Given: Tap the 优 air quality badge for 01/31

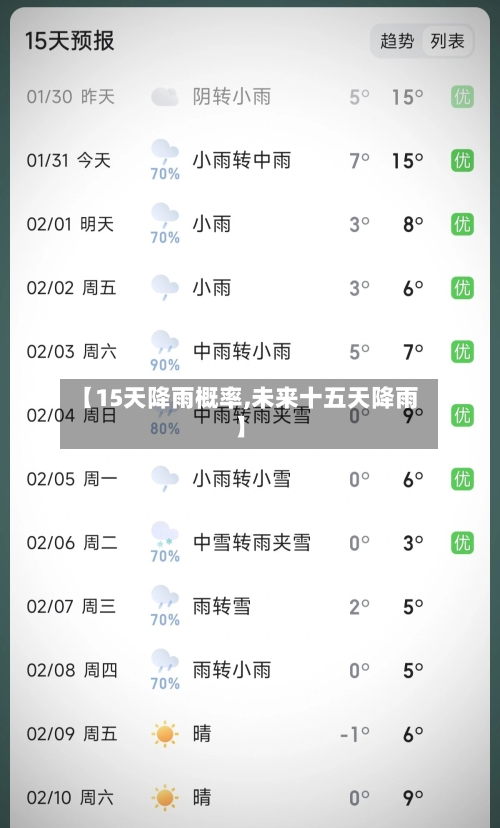Looking at the screenshot, I should coord(463,161).
